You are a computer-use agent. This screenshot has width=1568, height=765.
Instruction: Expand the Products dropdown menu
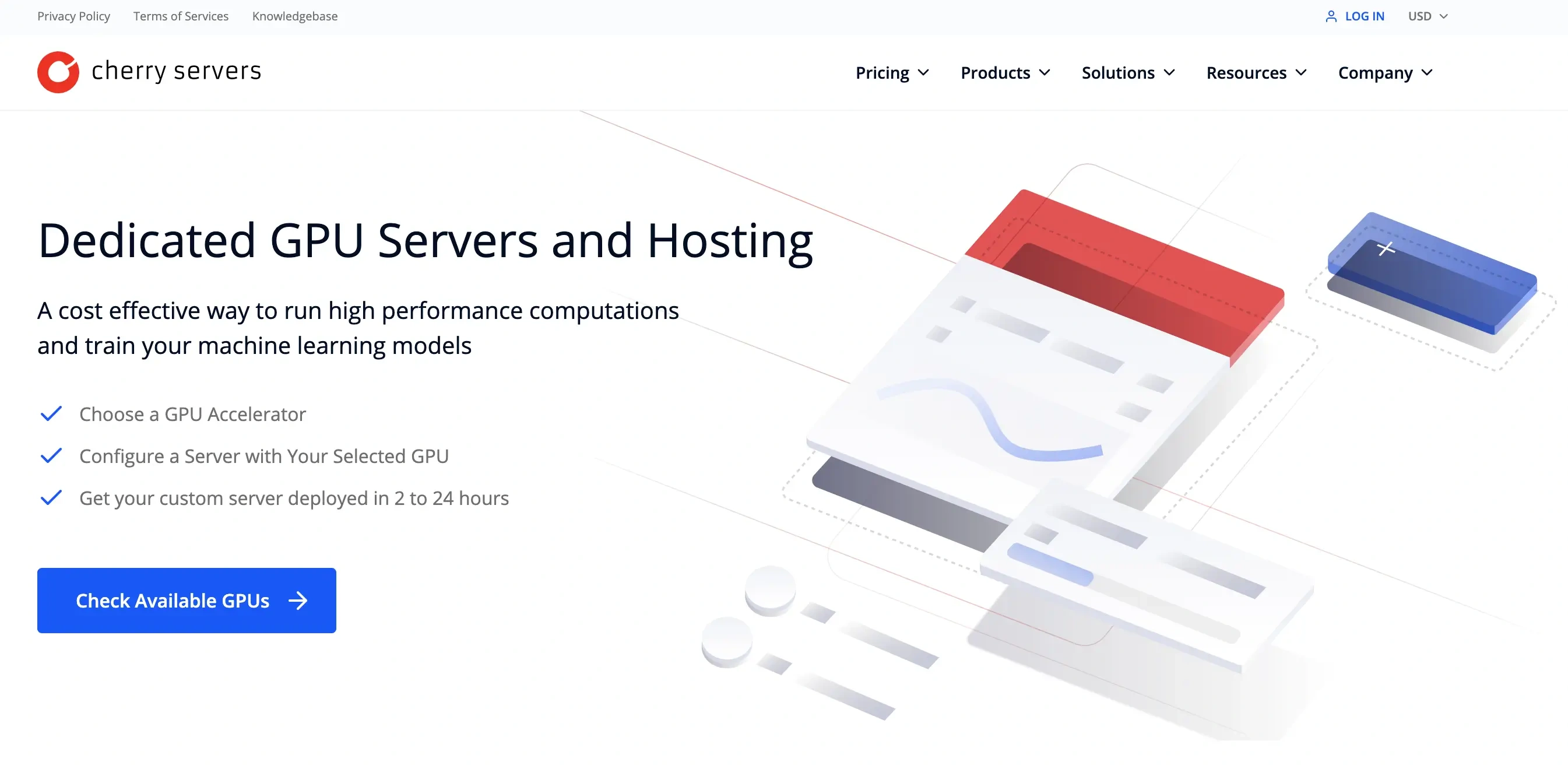point(1005,72)
